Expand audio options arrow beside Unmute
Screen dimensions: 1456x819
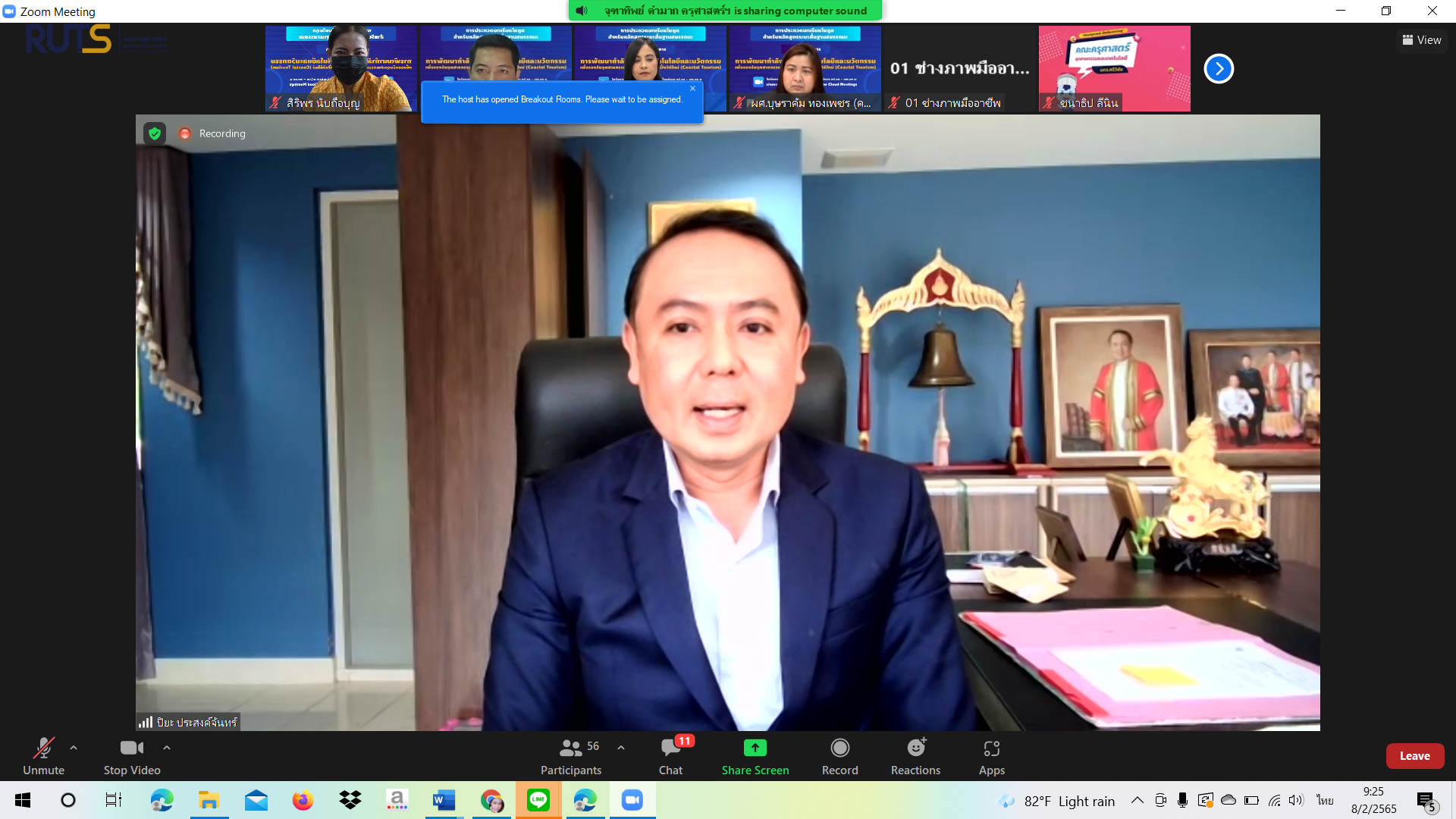click(74, 748)
